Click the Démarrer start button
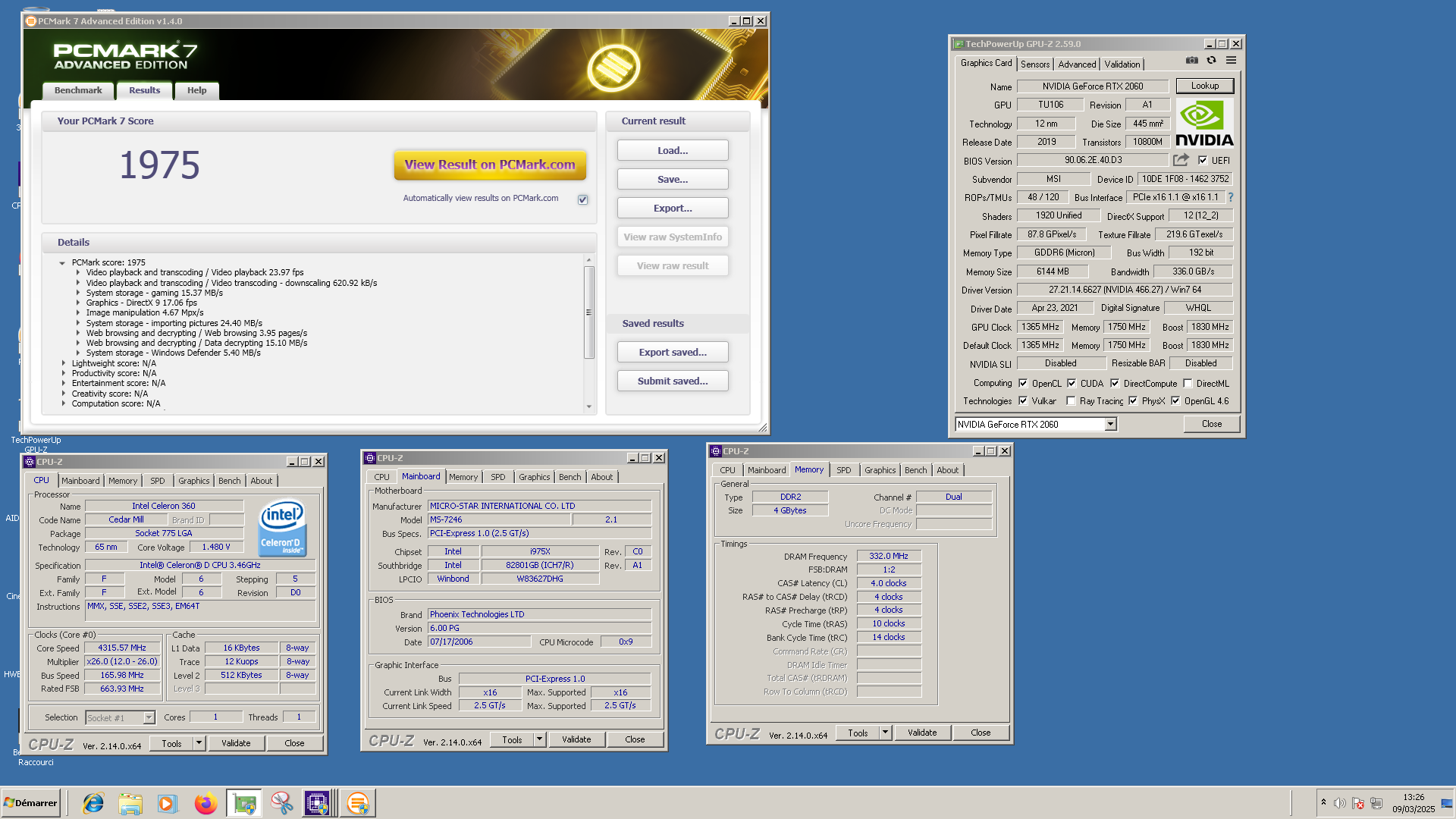The width and height of the screenshot is (1456, 819). pos(30,803)
